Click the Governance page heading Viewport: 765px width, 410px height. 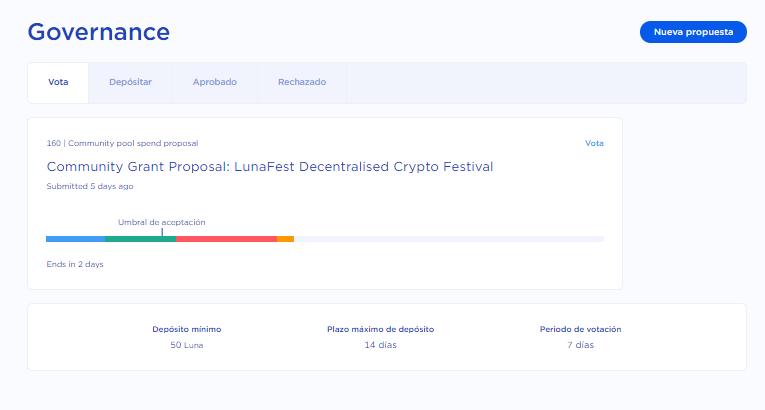tap(98, 32)
